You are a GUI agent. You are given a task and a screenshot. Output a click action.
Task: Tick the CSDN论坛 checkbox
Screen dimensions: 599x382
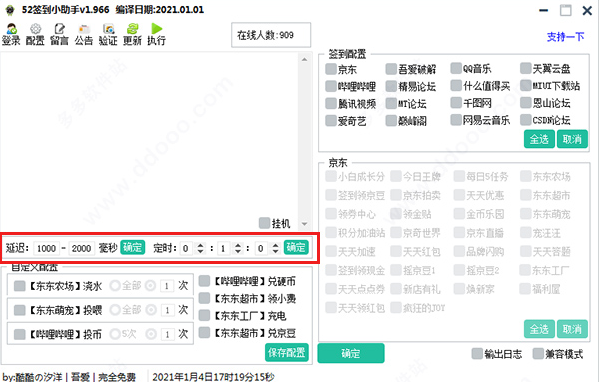click(526, 120)
